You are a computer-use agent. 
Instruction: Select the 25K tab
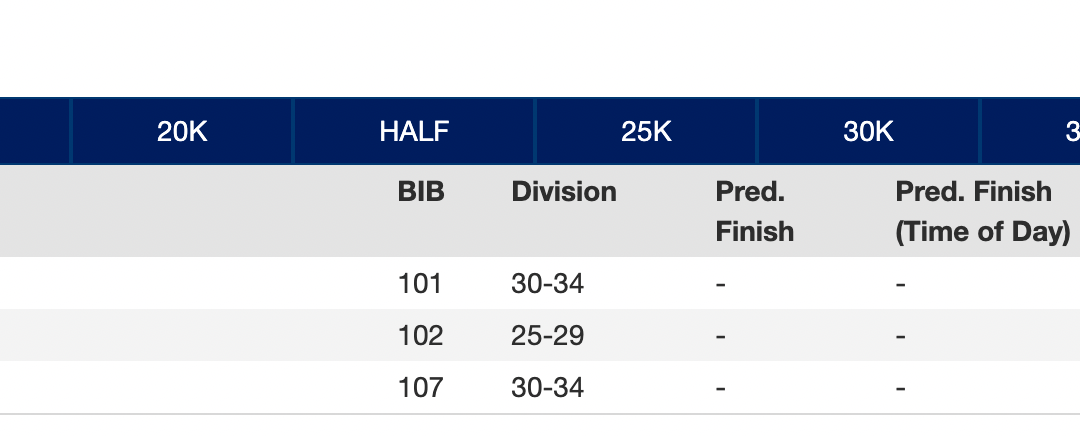point(646,131)
